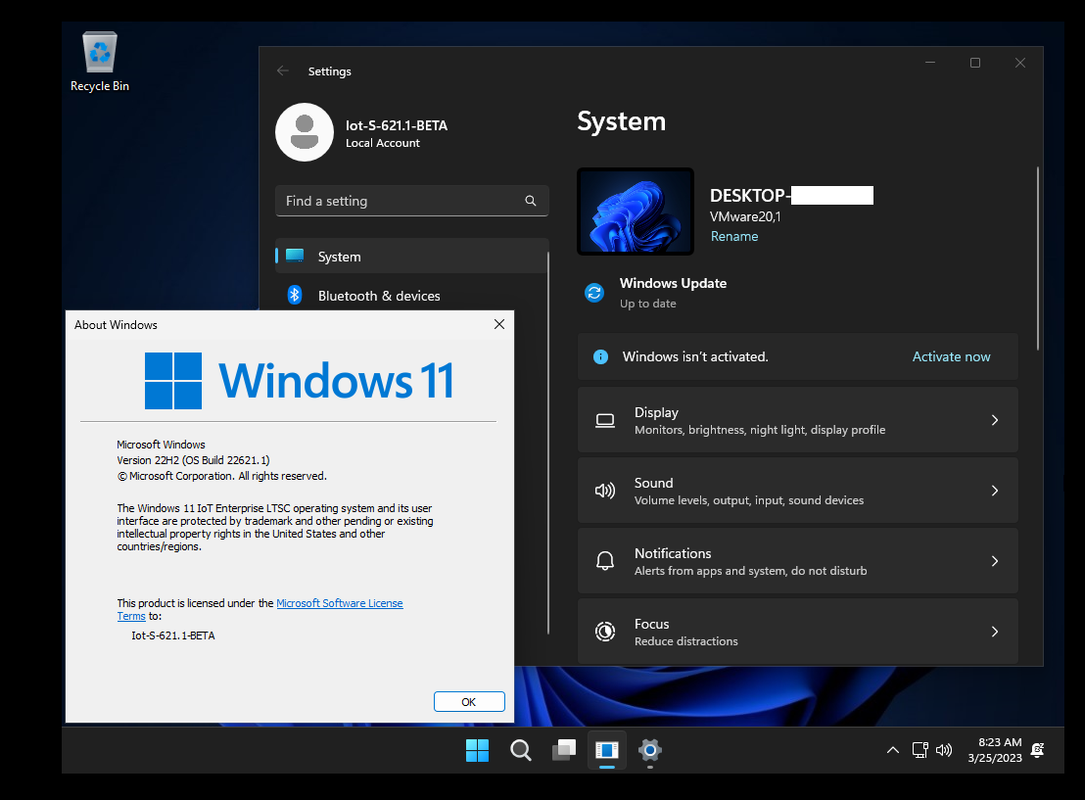Click the Windows Update sync icon
Image resolution: width=1085 pixels, height=800 pixels.
[x=594, y=293]
